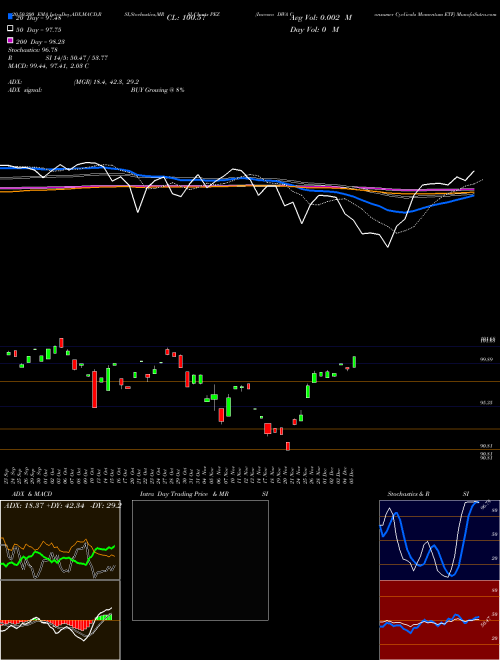Click the red RSI chart thumbnail
Viewport: 500px width, 660px height.
tap(439, 620)
